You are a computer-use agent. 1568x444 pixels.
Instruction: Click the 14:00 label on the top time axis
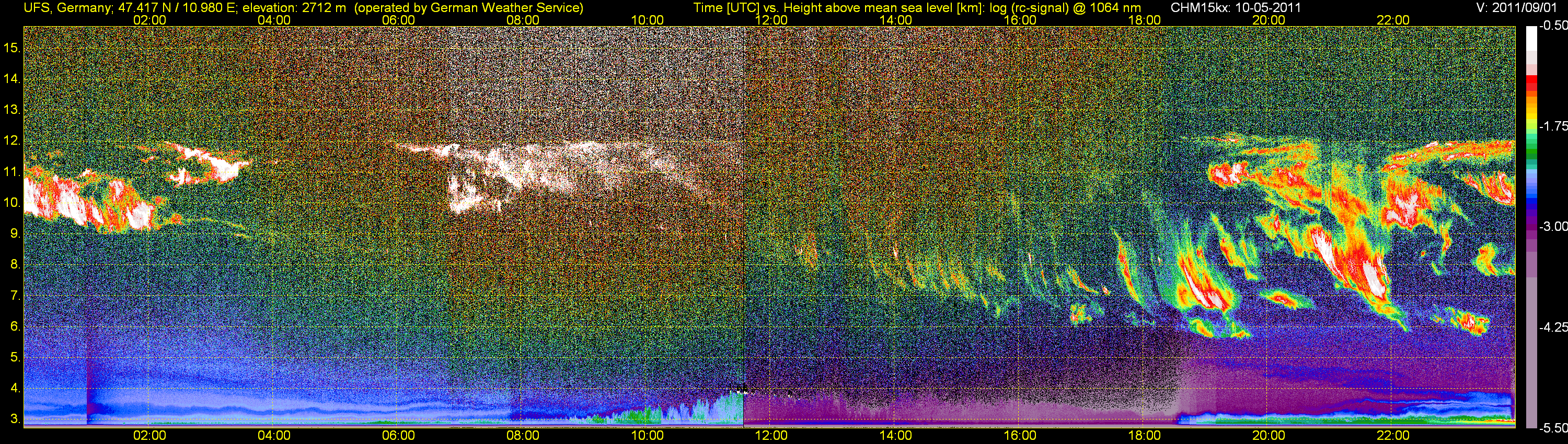[x=895, y=20]
